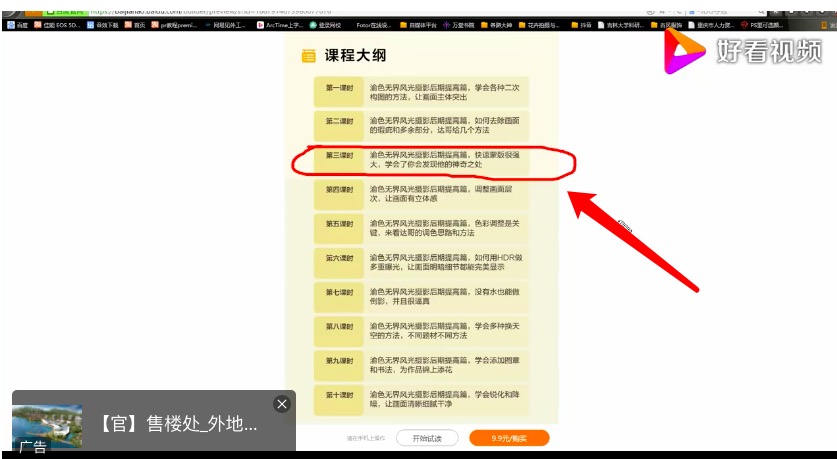Click the 开始试读 button
The width and height of the screenshot is (837, 459).
click(x=427, y=438)
